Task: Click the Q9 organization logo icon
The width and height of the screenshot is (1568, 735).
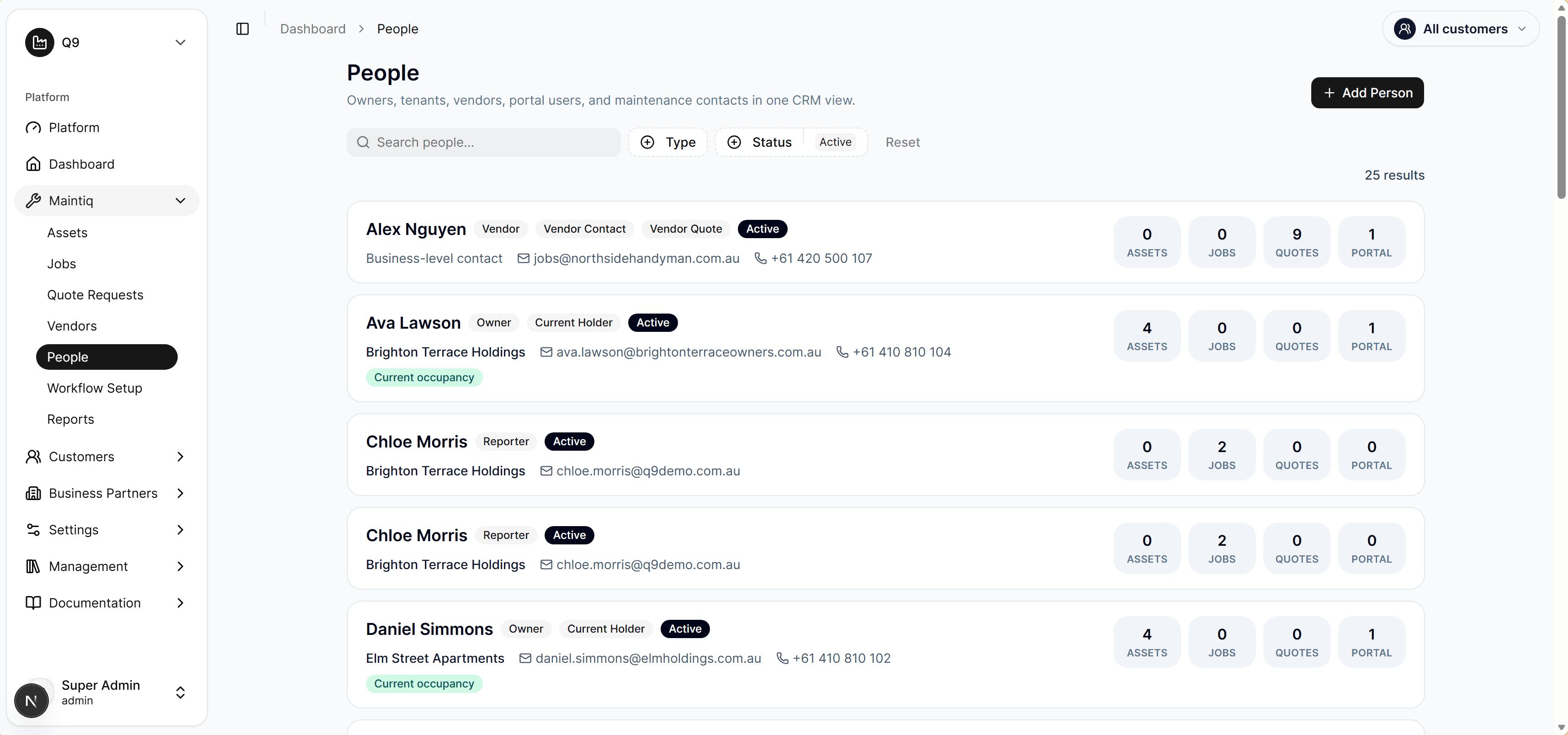Action: 40,42
